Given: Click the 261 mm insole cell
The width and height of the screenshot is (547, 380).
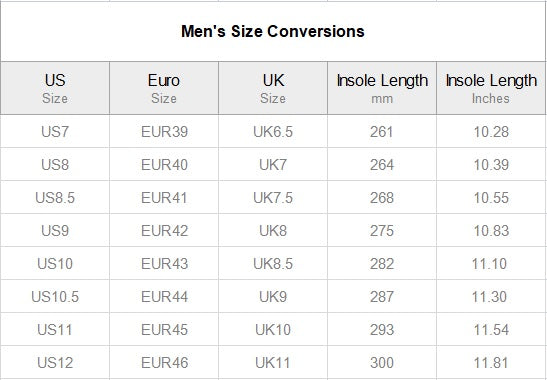Looking at the screenshot, I should click(382, 132).
